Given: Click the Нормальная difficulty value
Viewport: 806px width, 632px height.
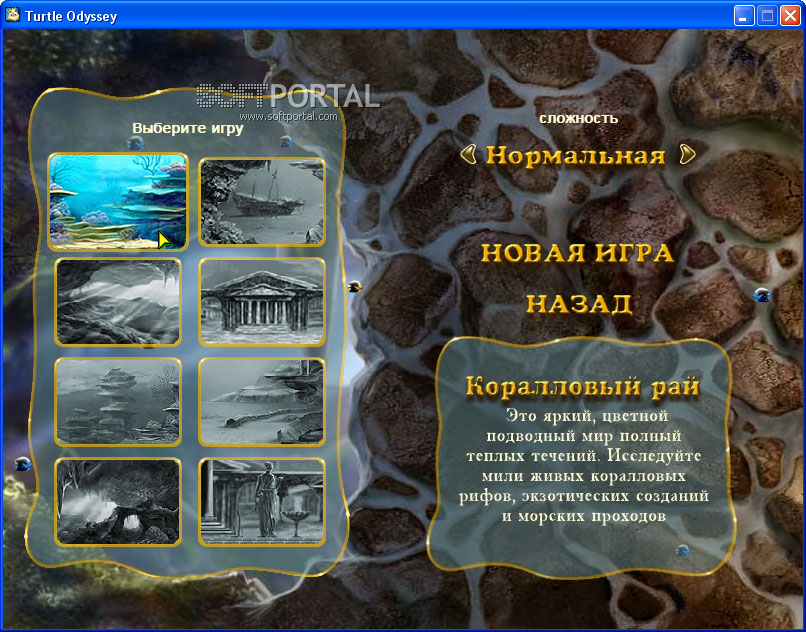Looking at the screenshot, I should (576, 155).
